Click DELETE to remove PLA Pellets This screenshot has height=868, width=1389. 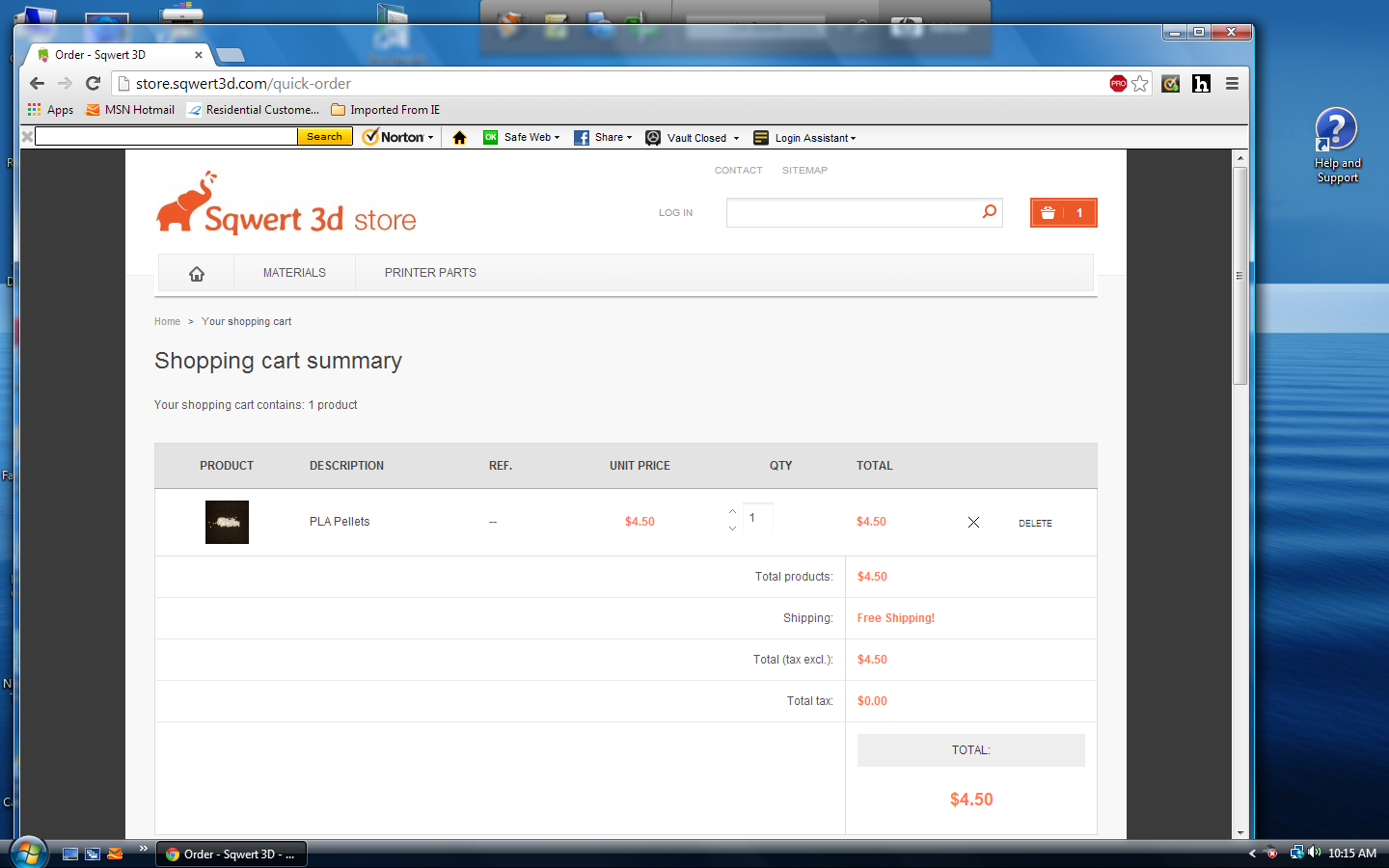tap(1035, 524)
